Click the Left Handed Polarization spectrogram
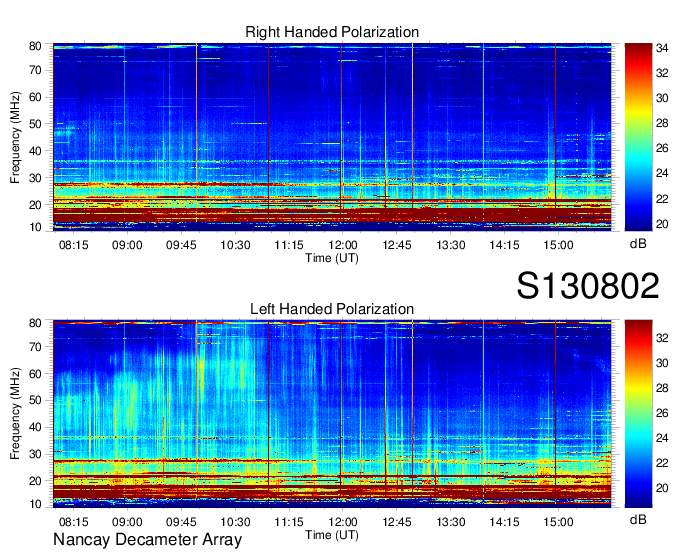 (332, 414)
